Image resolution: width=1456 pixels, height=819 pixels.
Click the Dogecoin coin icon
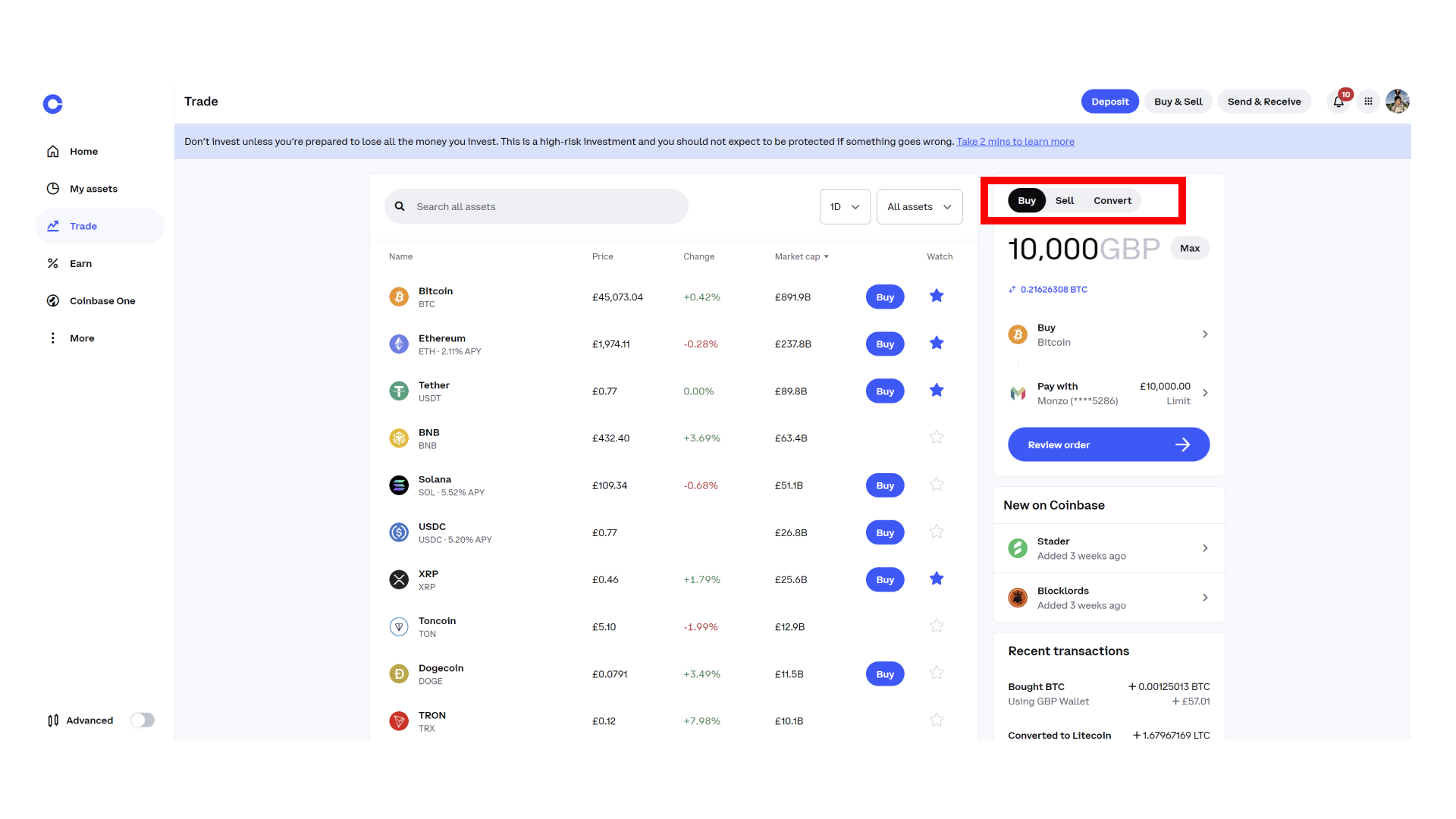399,674
